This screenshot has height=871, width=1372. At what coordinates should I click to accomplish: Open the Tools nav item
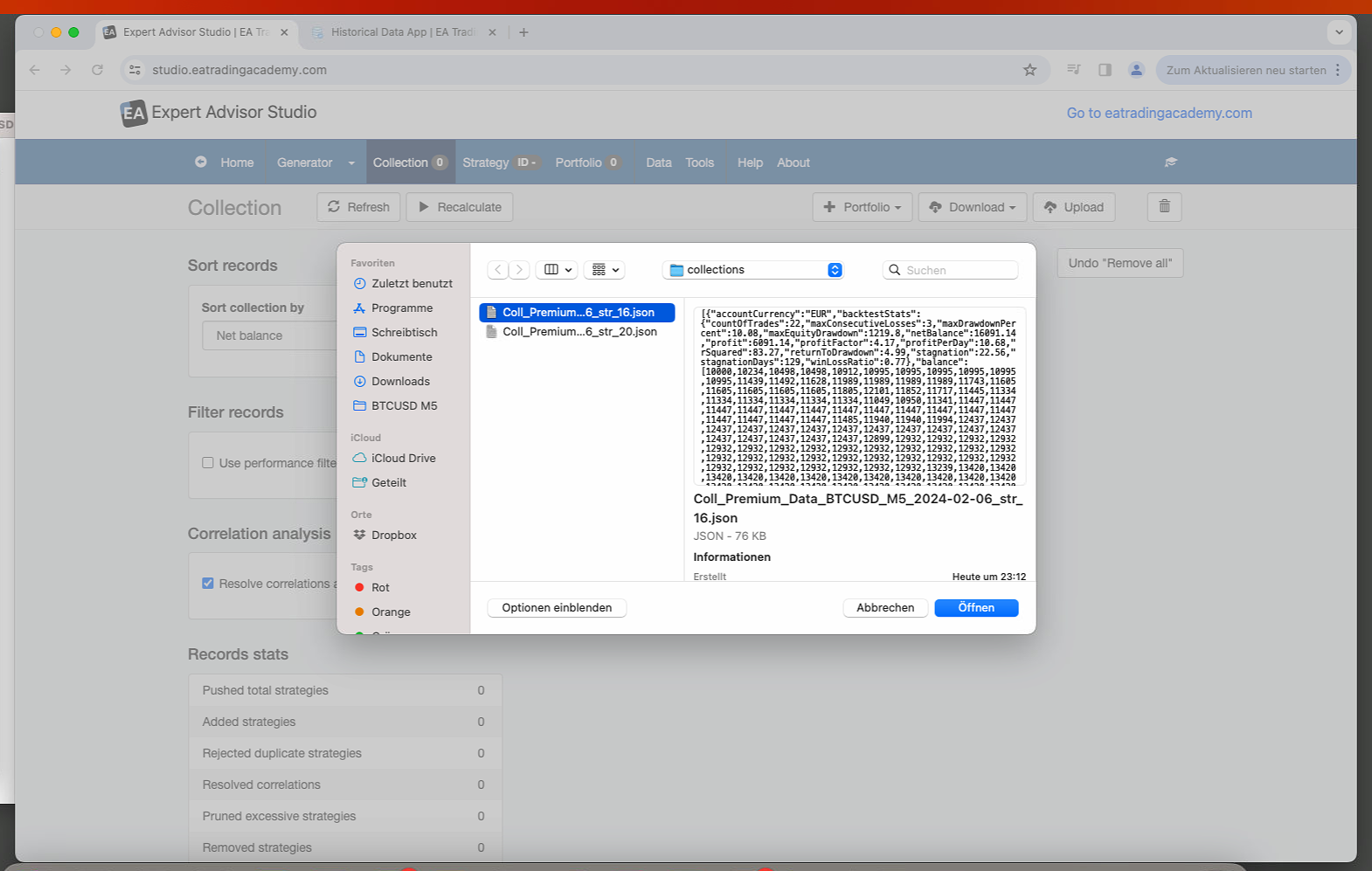coord(700,162)
